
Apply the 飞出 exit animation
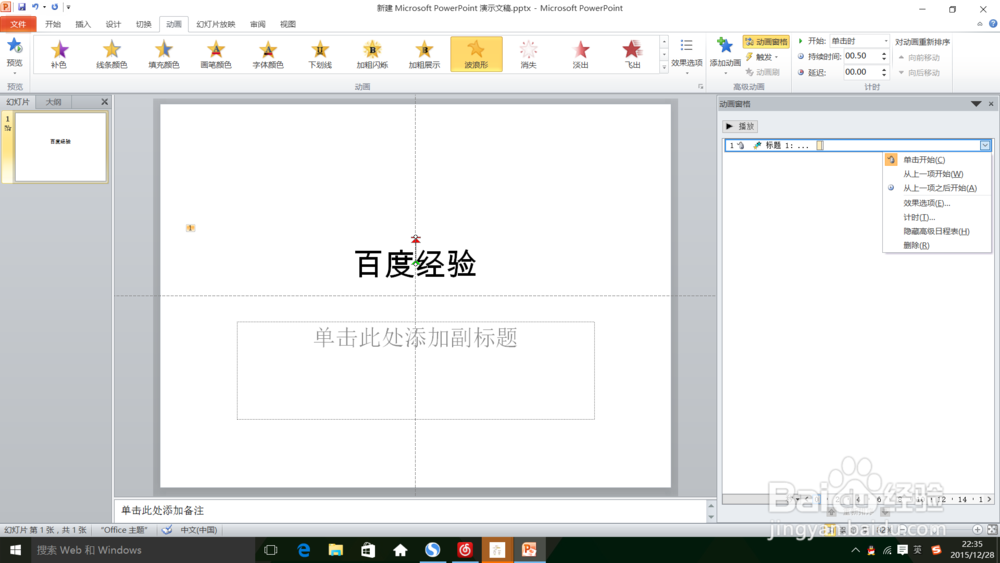click(x=632, y=54)
